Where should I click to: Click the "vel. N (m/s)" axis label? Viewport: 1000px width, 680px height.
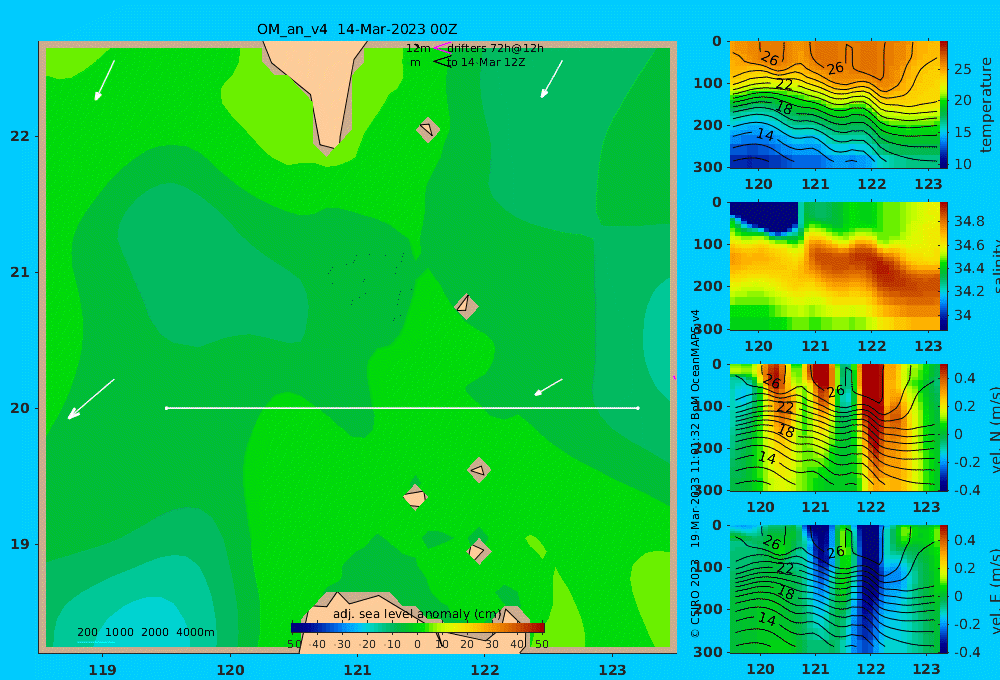click(x=995, y=430)
